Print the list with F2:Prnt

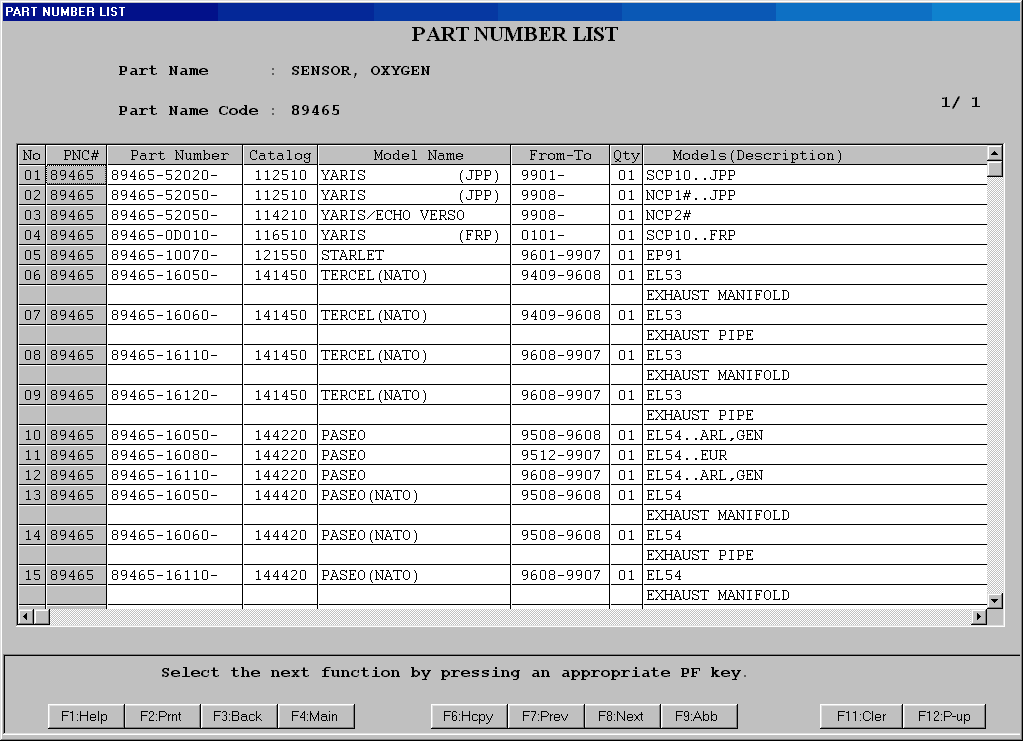point(162,716)
